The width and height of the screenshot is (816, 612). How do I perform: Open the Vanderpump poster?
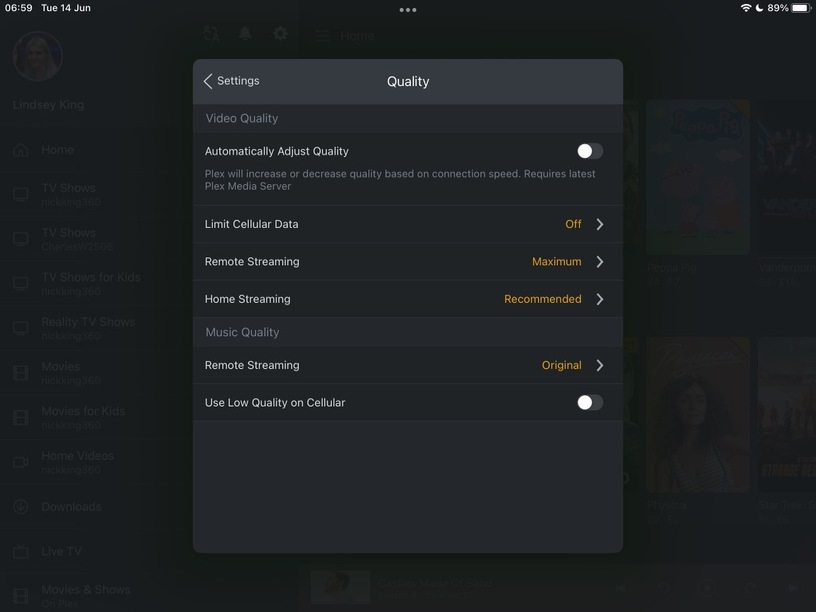[787, 177]
